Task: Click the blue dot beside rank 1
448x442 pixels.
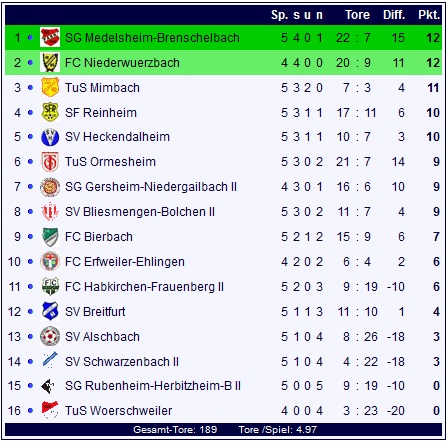Action: click(x=30, y=37)
